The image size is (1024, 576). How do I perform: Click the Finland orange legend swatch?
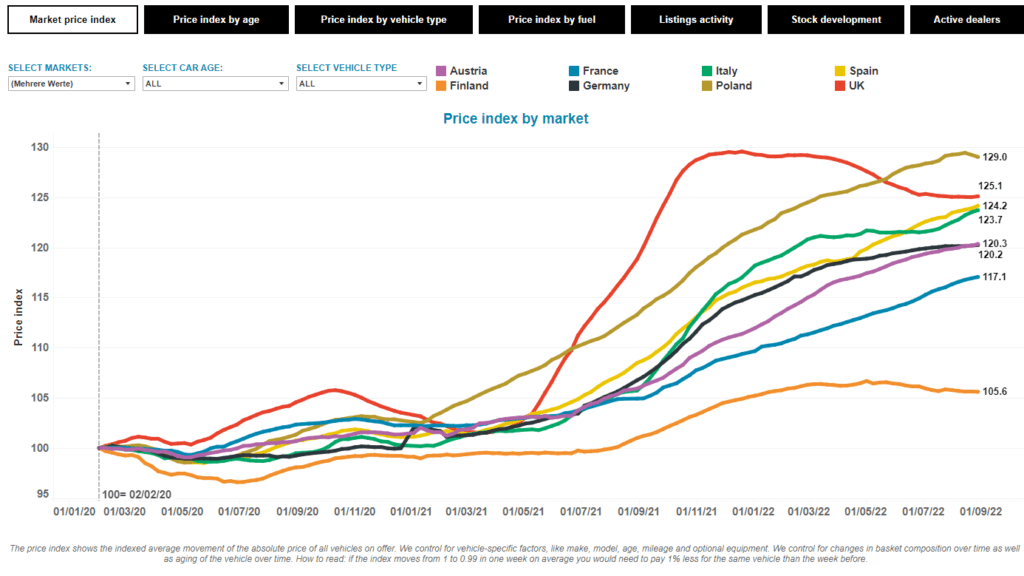point(441,86)
